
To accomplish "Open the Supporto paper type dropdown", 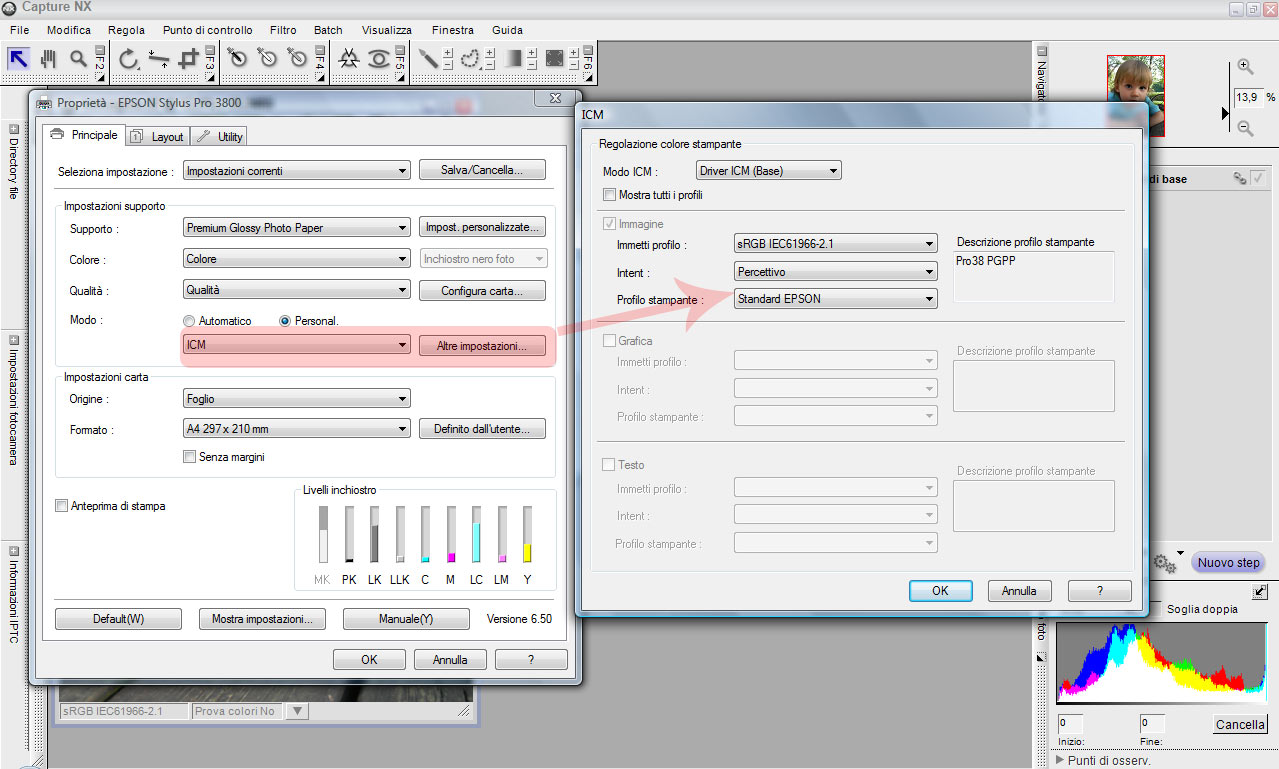I will tap(297, 228).
